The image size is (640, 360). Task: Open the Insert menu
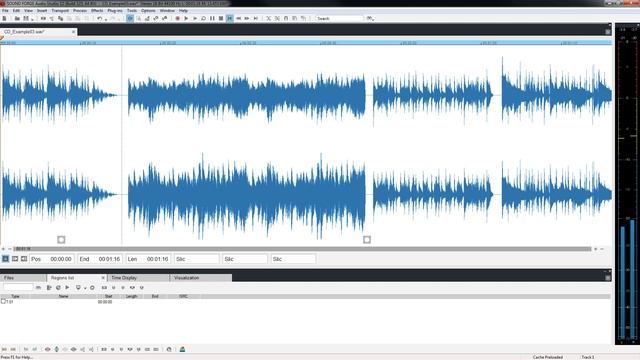pos(42,11)
